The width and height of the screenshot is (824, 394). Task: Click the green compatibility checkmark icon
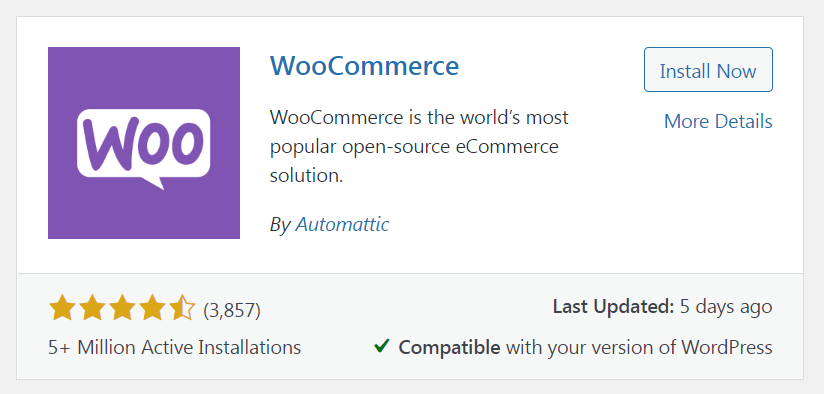382,346
